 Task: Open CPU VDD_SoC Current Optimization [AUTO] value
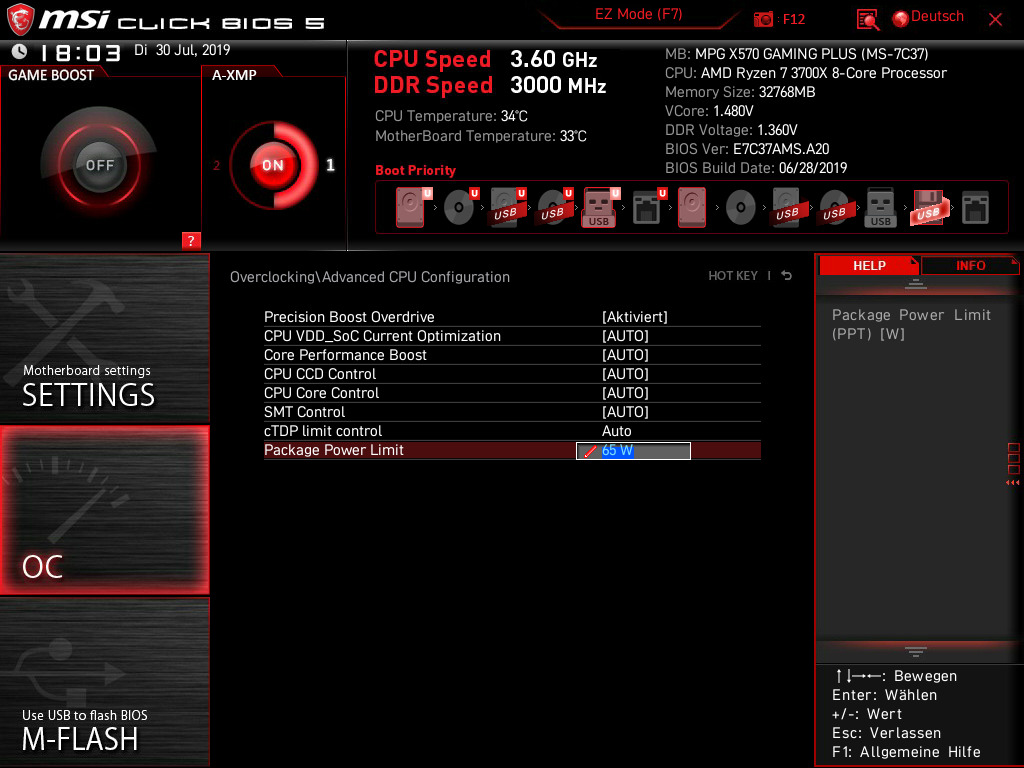(x=625, y=336)
